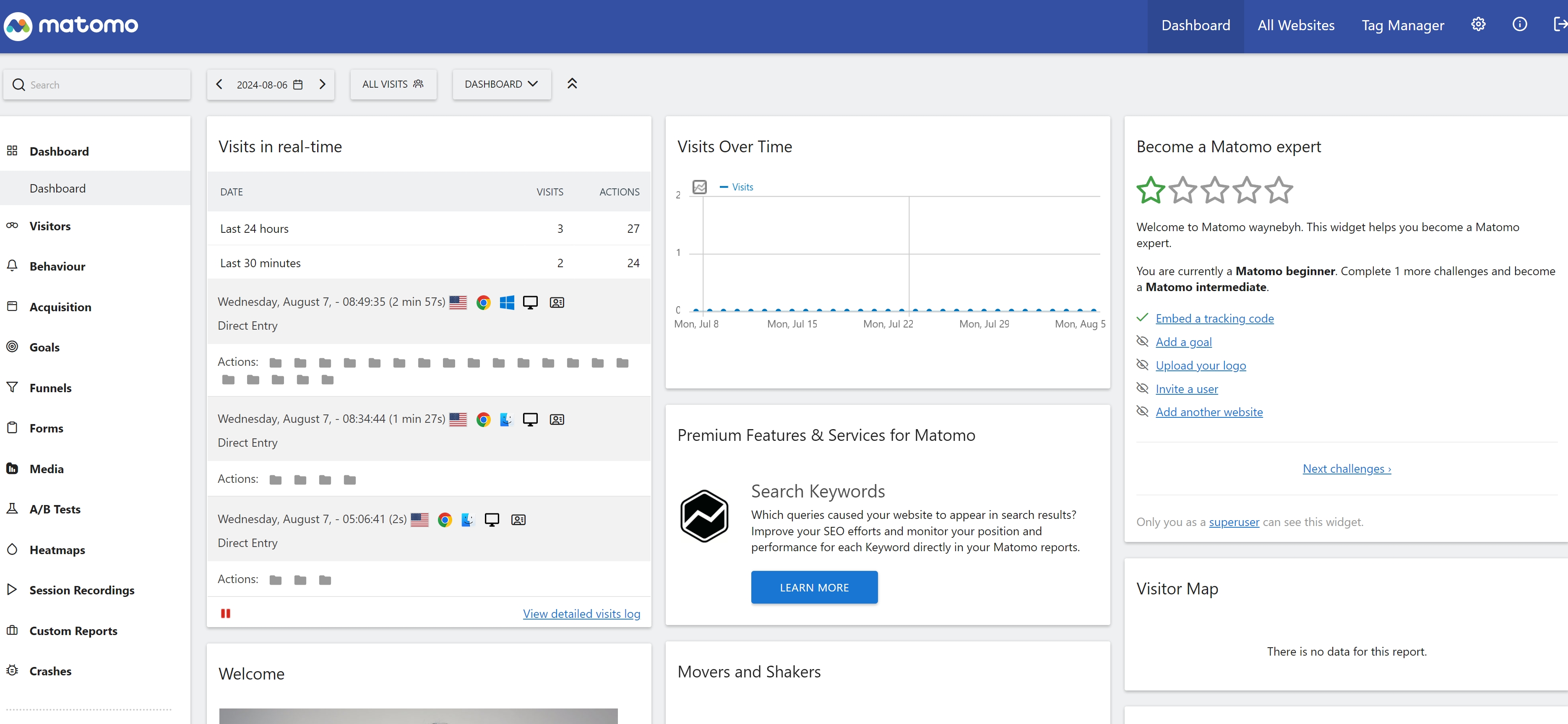This screenshot has height=724, width=1568.
Task: Open the All Visits segment selector
Action: [x=393, y=85]
